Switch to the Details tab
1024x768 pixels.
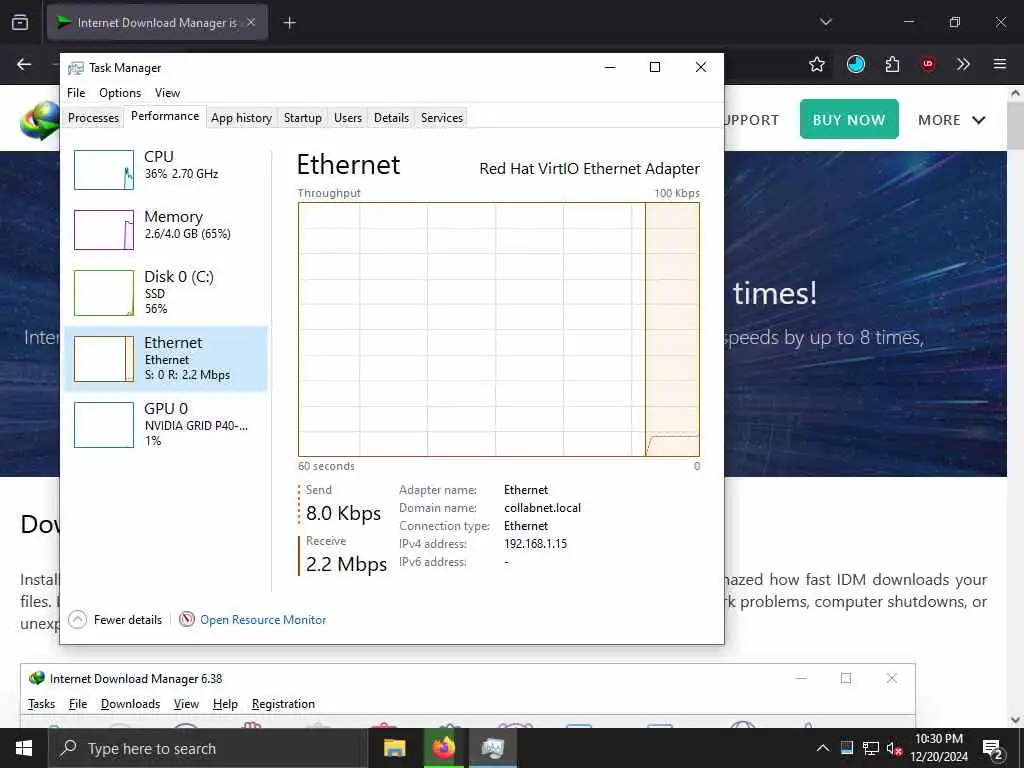point(391,118)
